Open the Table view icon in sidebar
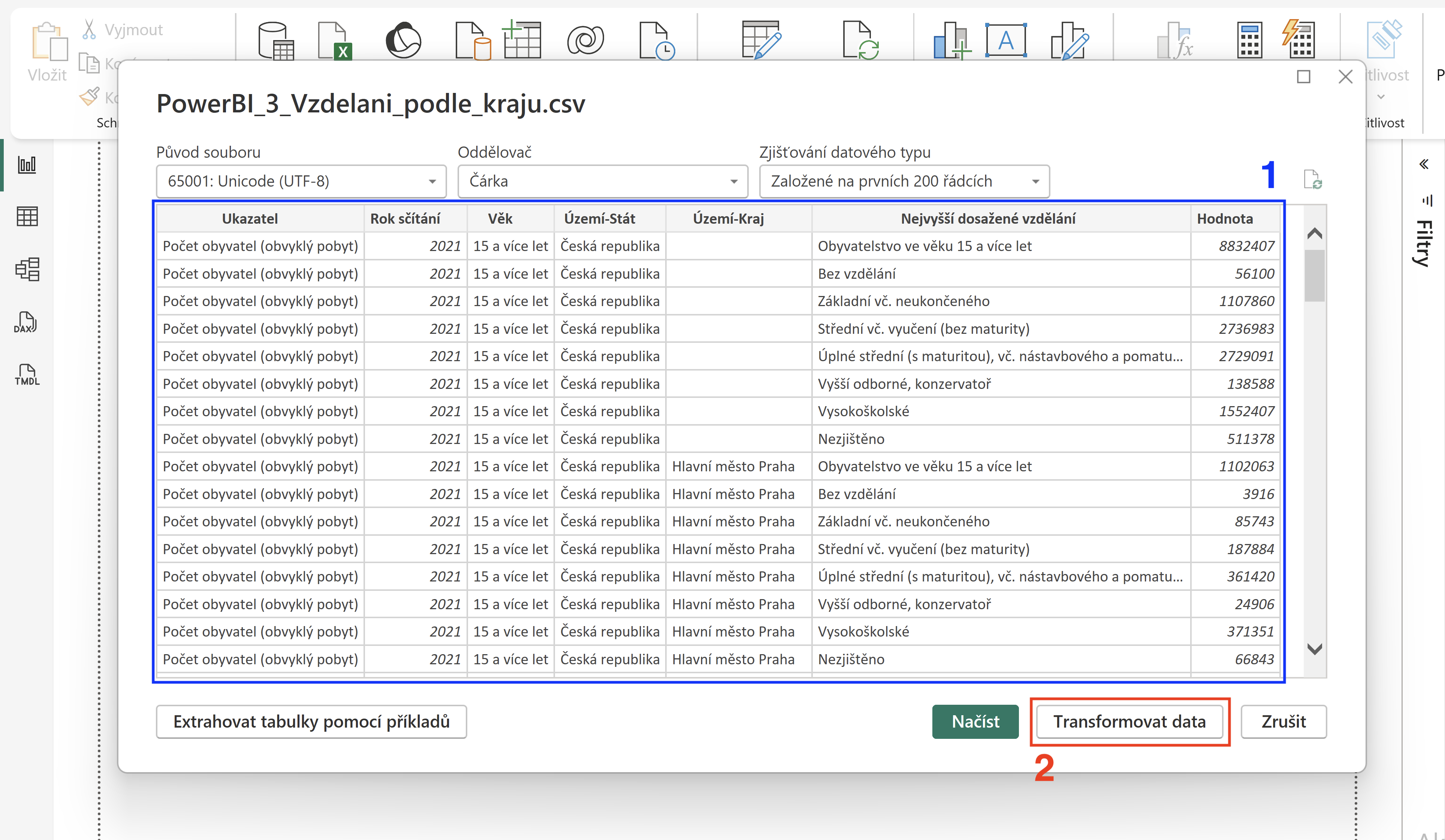 pos(27,216)
